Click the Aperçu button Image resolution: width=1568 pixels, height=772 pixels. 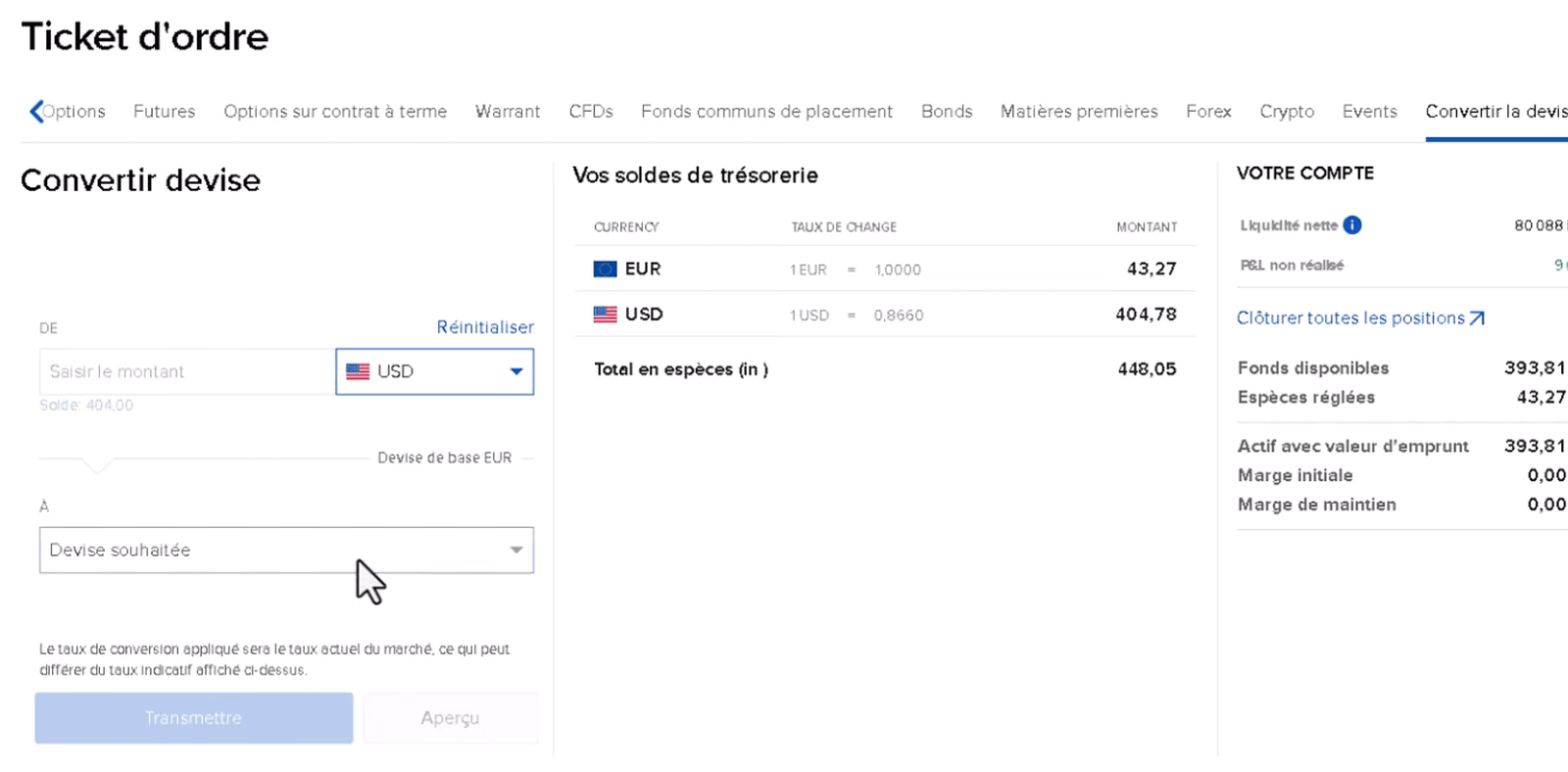(451, 718)
